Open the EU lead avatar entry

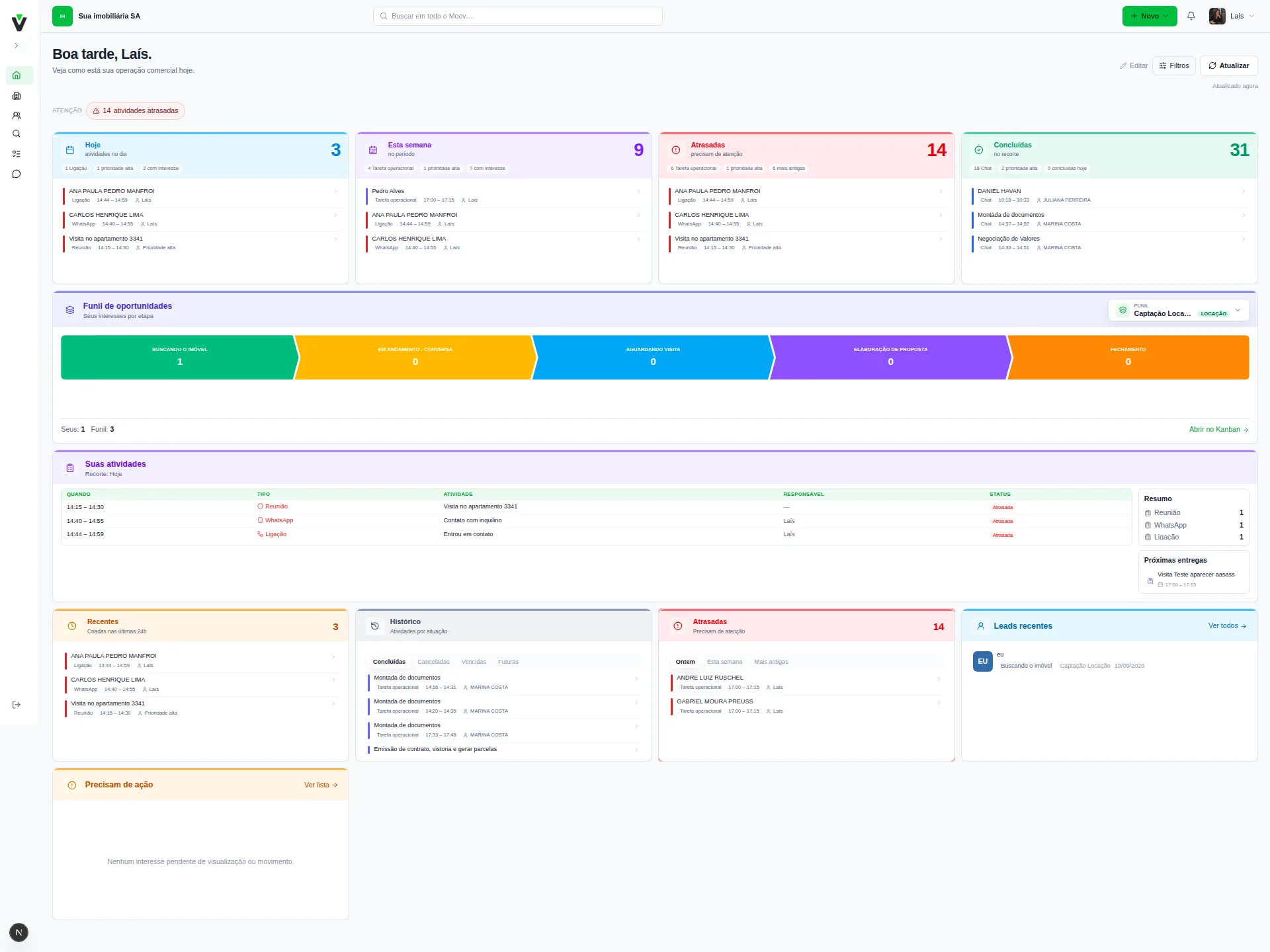point(983,661)
